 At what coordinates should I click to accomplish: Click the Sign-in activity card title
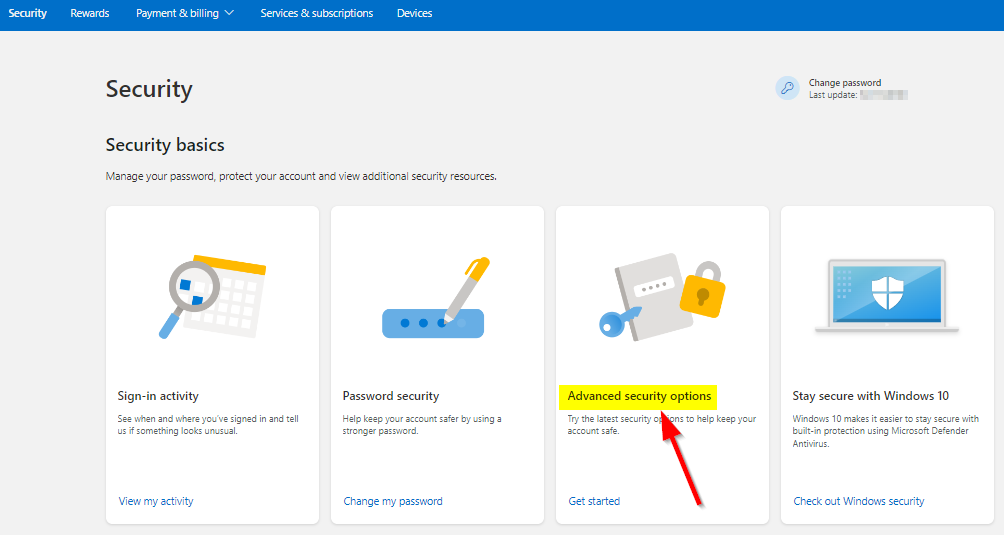(158, 396)
